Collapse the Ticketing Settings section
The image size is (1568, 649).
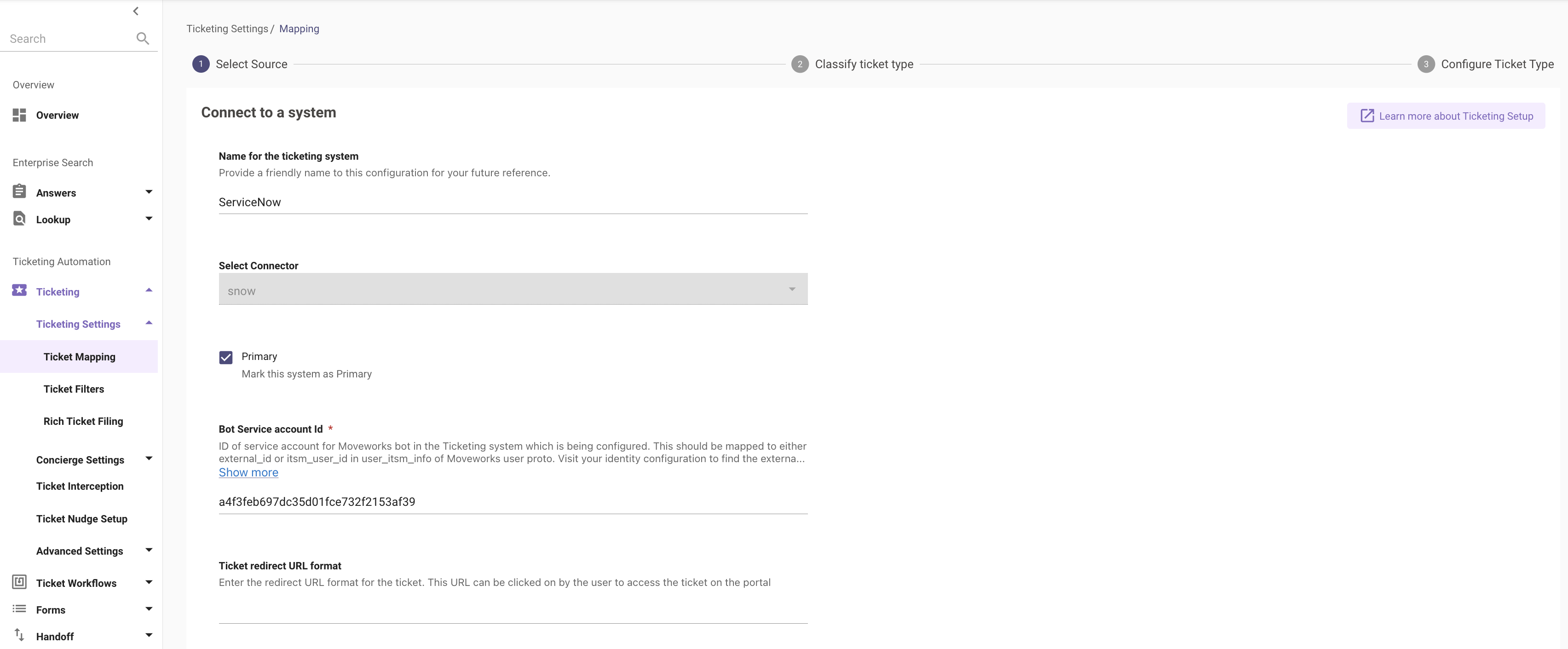click(149, 323)
